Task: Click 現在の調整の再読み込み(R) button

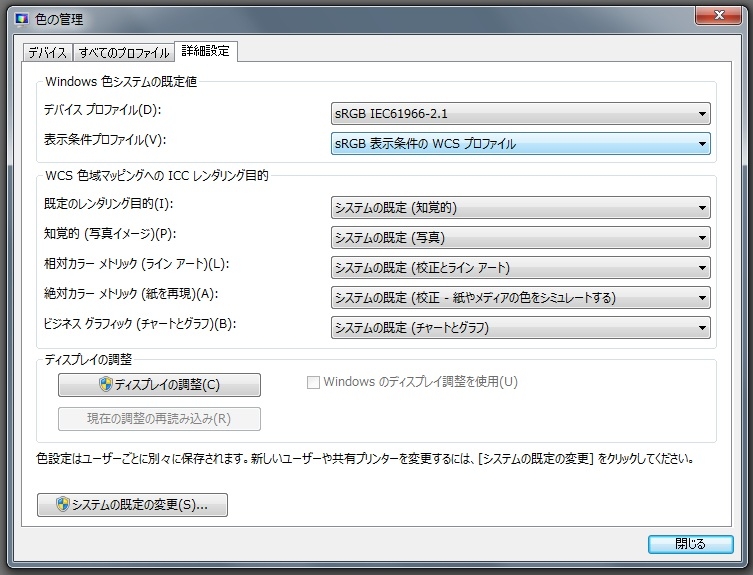Action: [159, 419]
